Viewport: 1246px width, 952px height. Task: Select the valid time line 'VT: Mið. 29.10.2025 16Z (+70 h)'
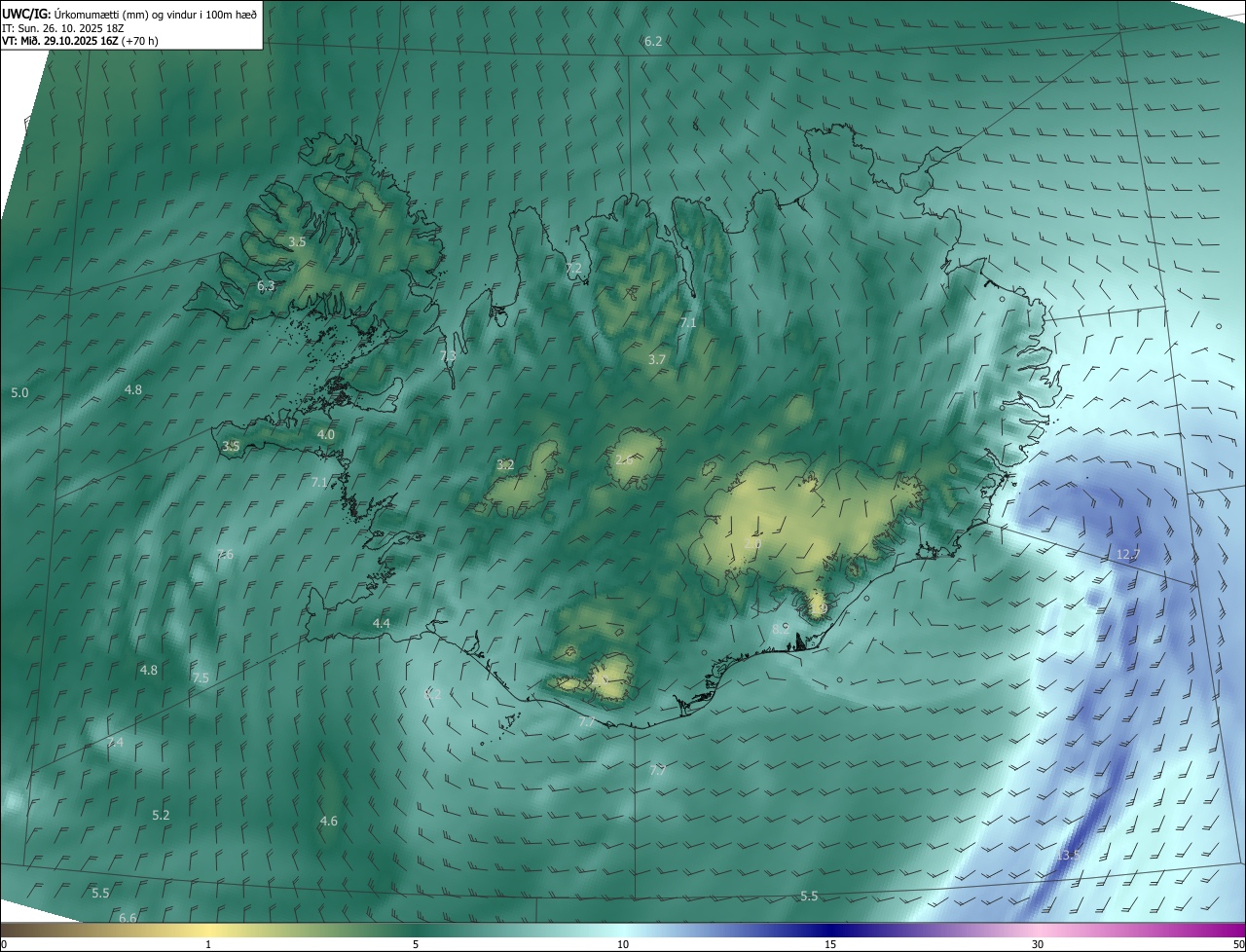pyautogui.click(x=80, y=41)
